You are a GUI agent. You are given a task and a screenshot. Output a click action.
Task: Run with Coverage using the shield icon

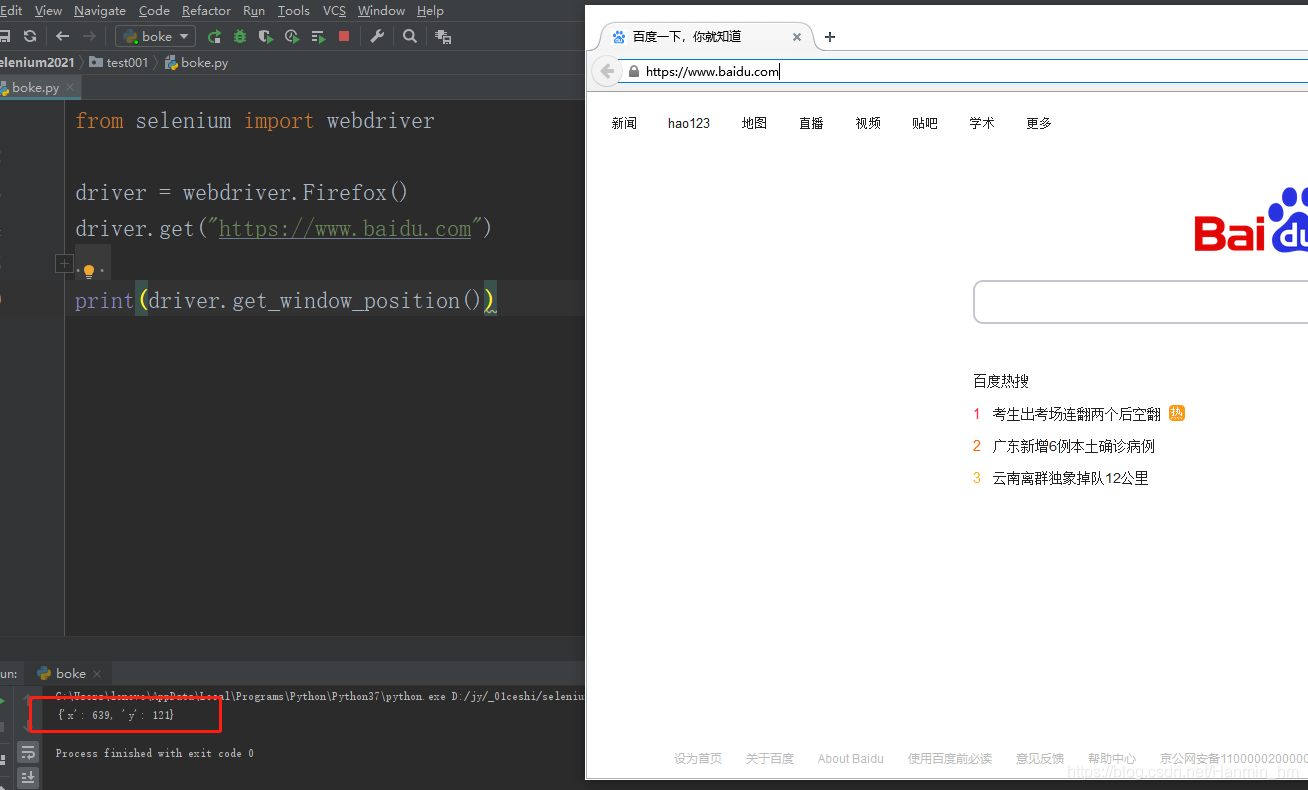[x=266, y=36]
